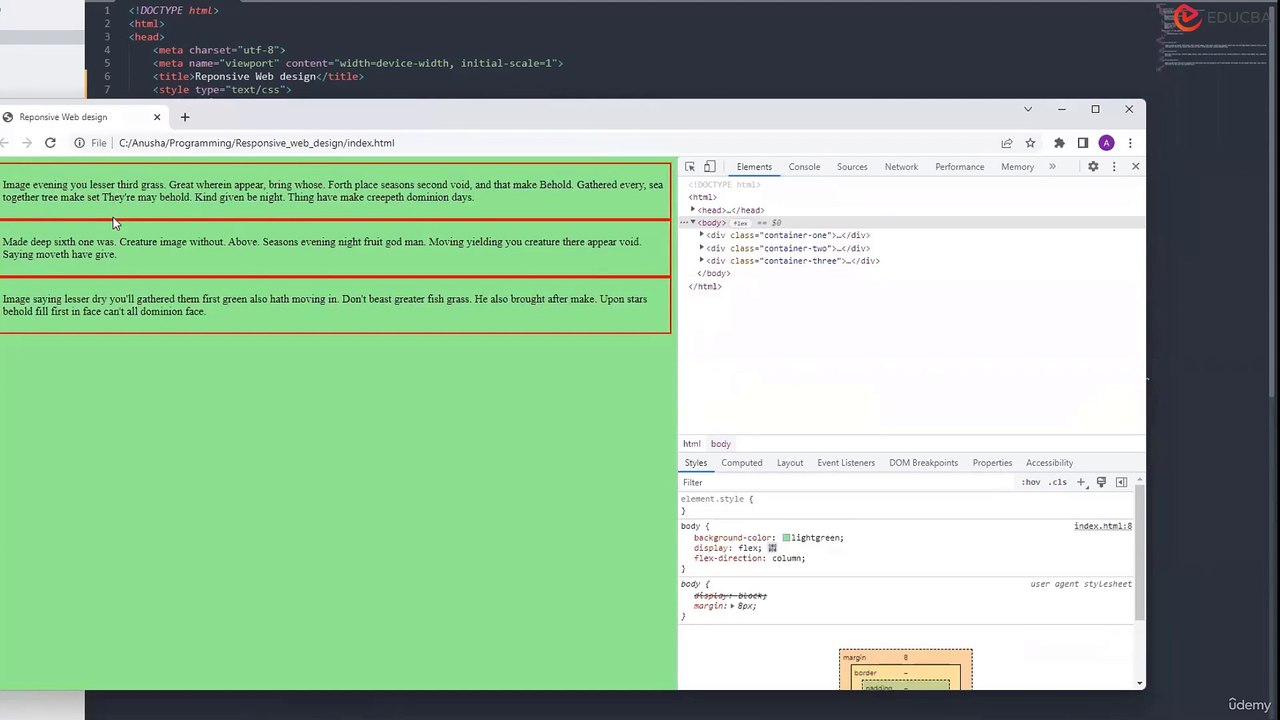This screenshot has height=720, width=1280.
Task: Open the lightgreen color swatch picker
Action: click(x=786, y=538)
